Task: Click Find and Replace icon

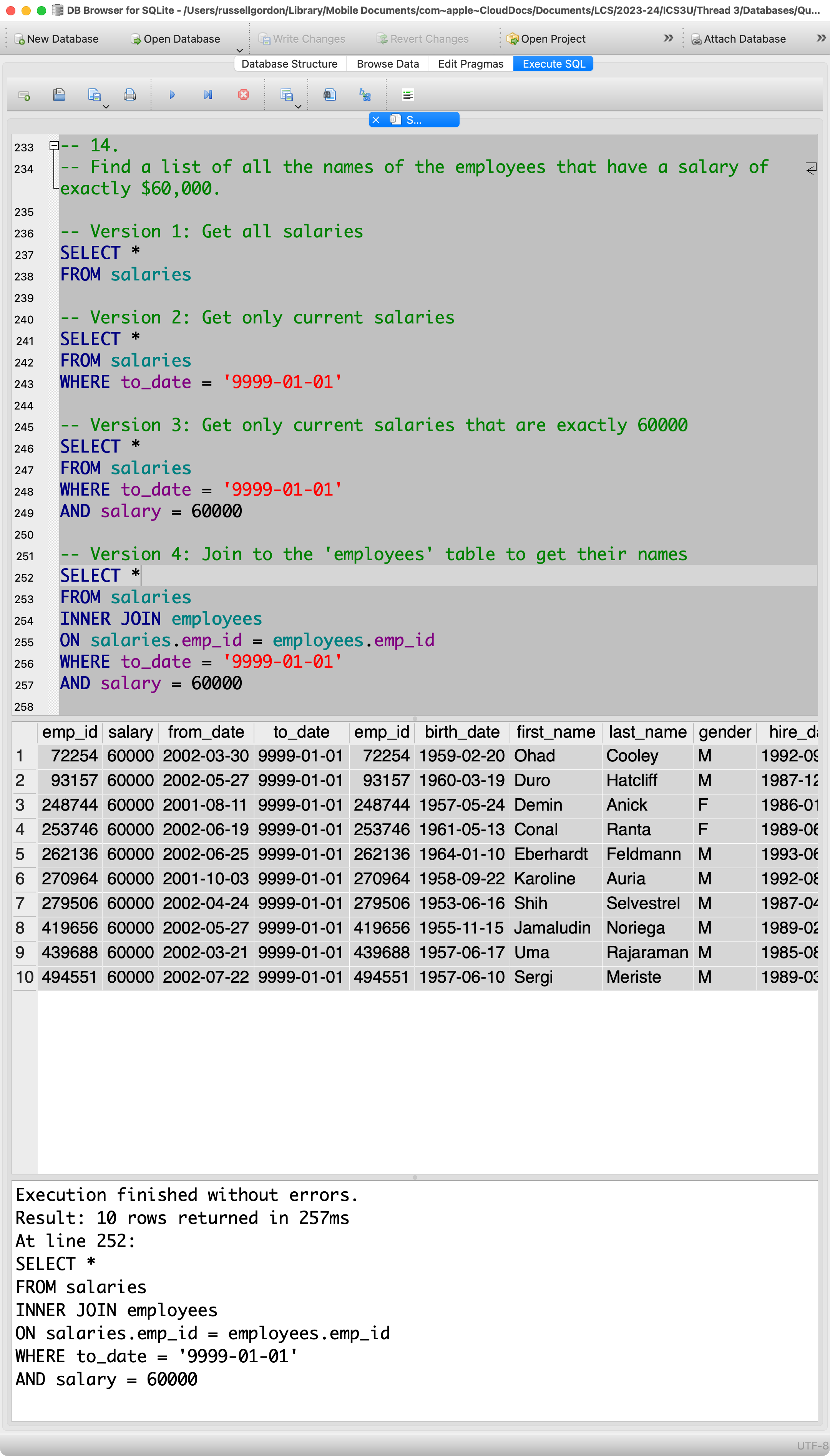Action: [365, 95]
